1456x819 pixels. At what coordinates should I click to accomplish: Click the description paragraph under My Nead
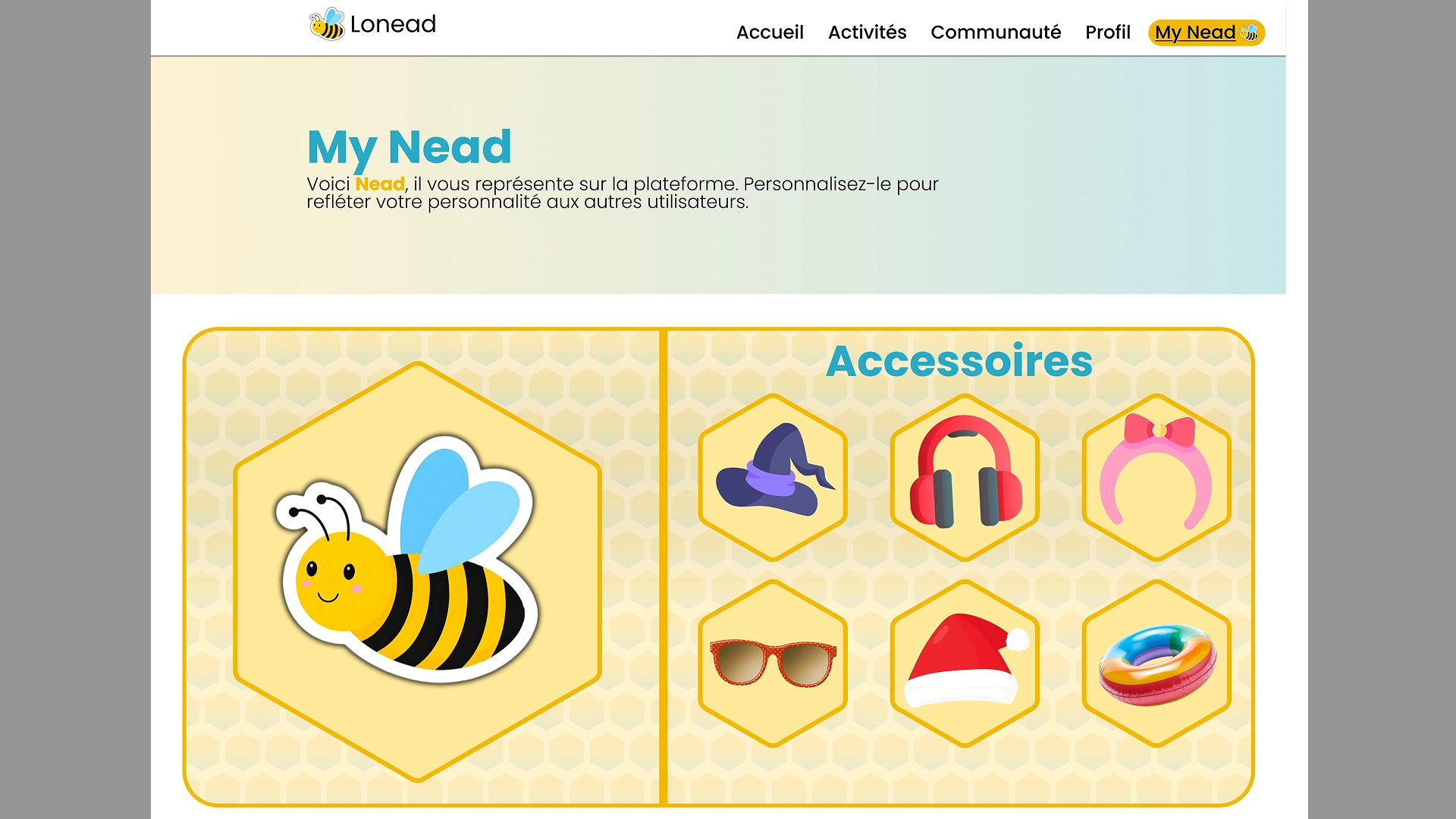622,193
